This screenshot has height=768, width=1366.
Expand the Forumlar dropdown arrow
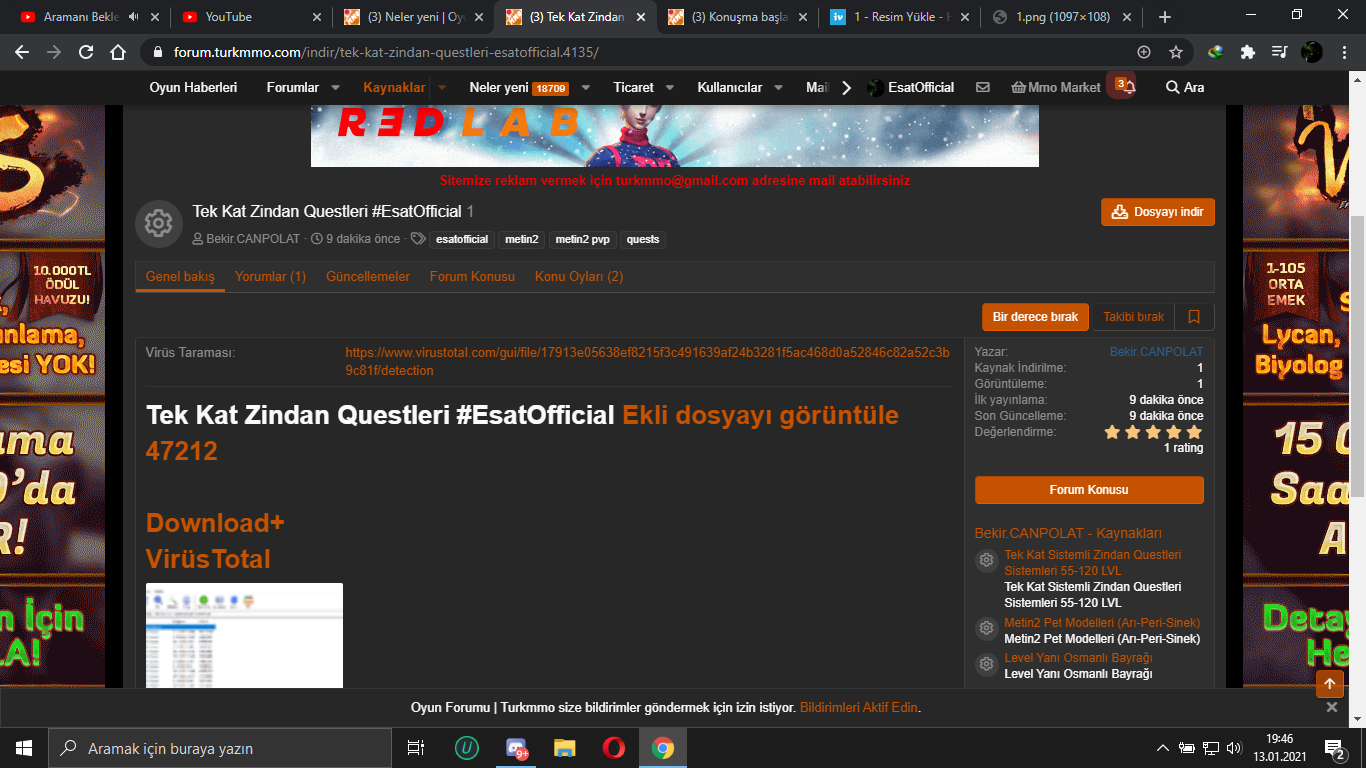pos(335,87)
